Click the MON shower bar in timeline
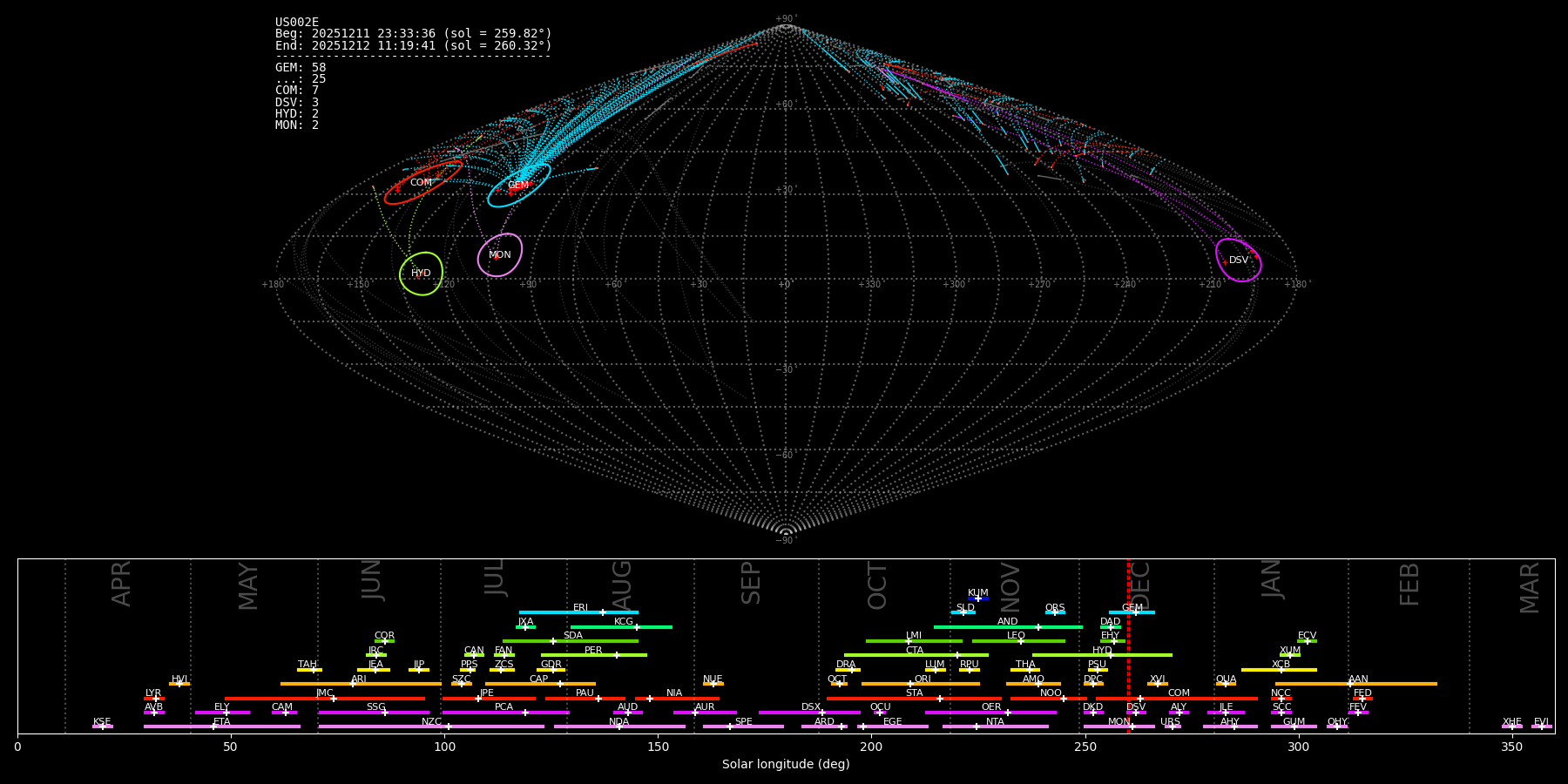Image resolution: width=1568 pixels, height=784 pixels. pos(1119,727)
